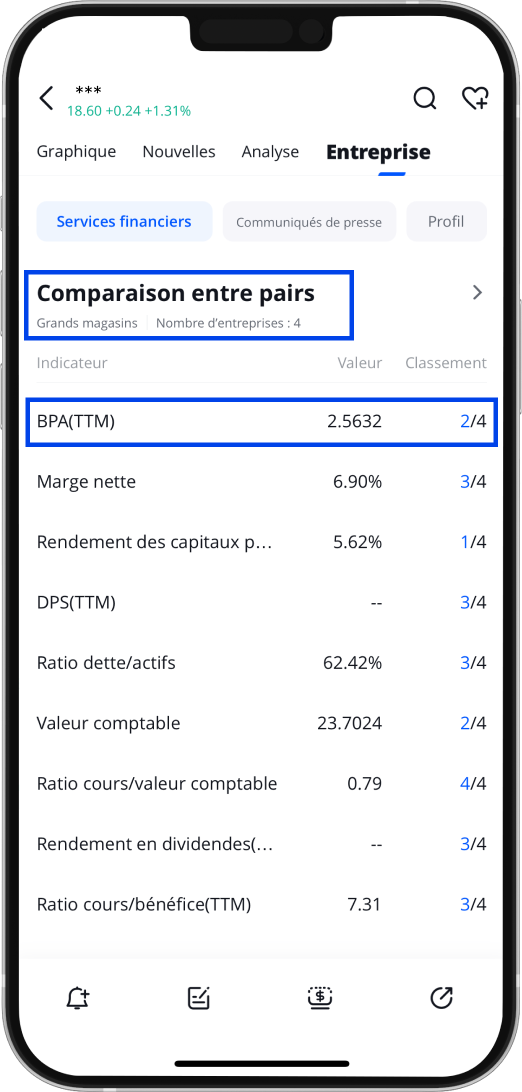Tap the Ratio cours/bénéfice(TTM) row
The image size is (522, 1092).
tap(262, 904)
